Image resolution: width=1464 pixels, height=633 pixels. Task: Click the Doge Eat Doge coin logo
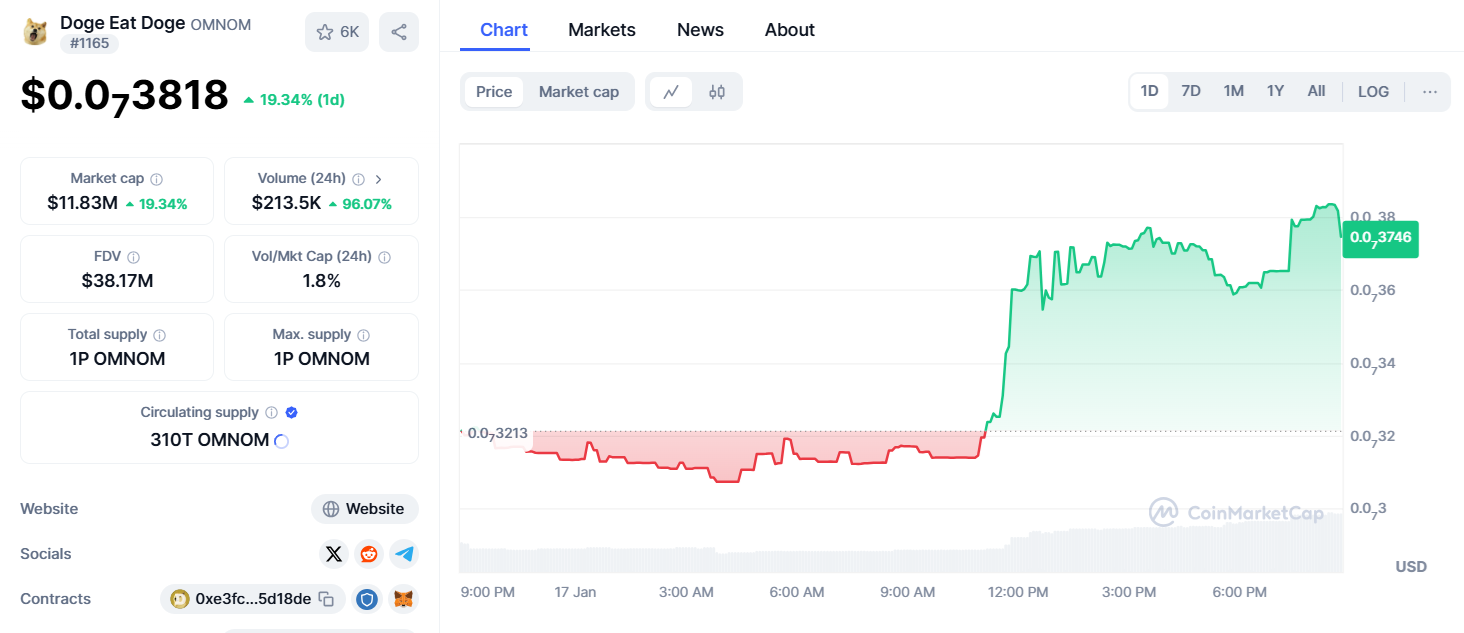35,32
